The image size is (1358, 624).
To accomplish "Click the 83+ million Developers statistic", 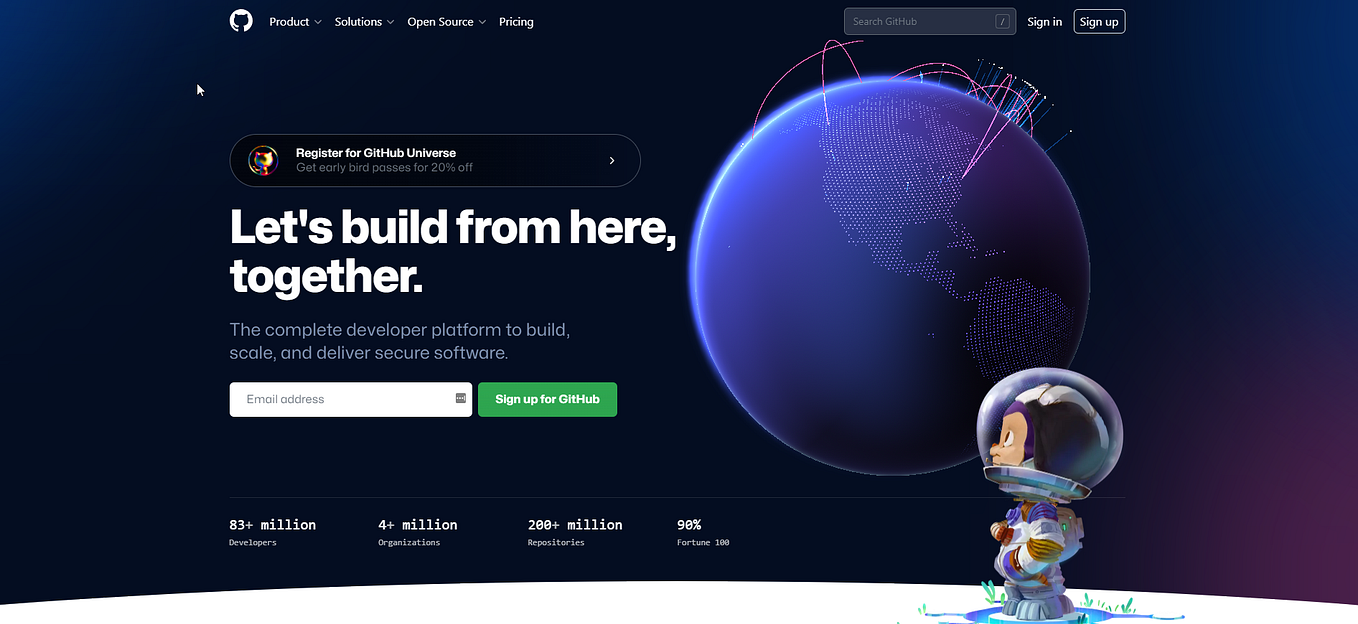I will 272,532.
